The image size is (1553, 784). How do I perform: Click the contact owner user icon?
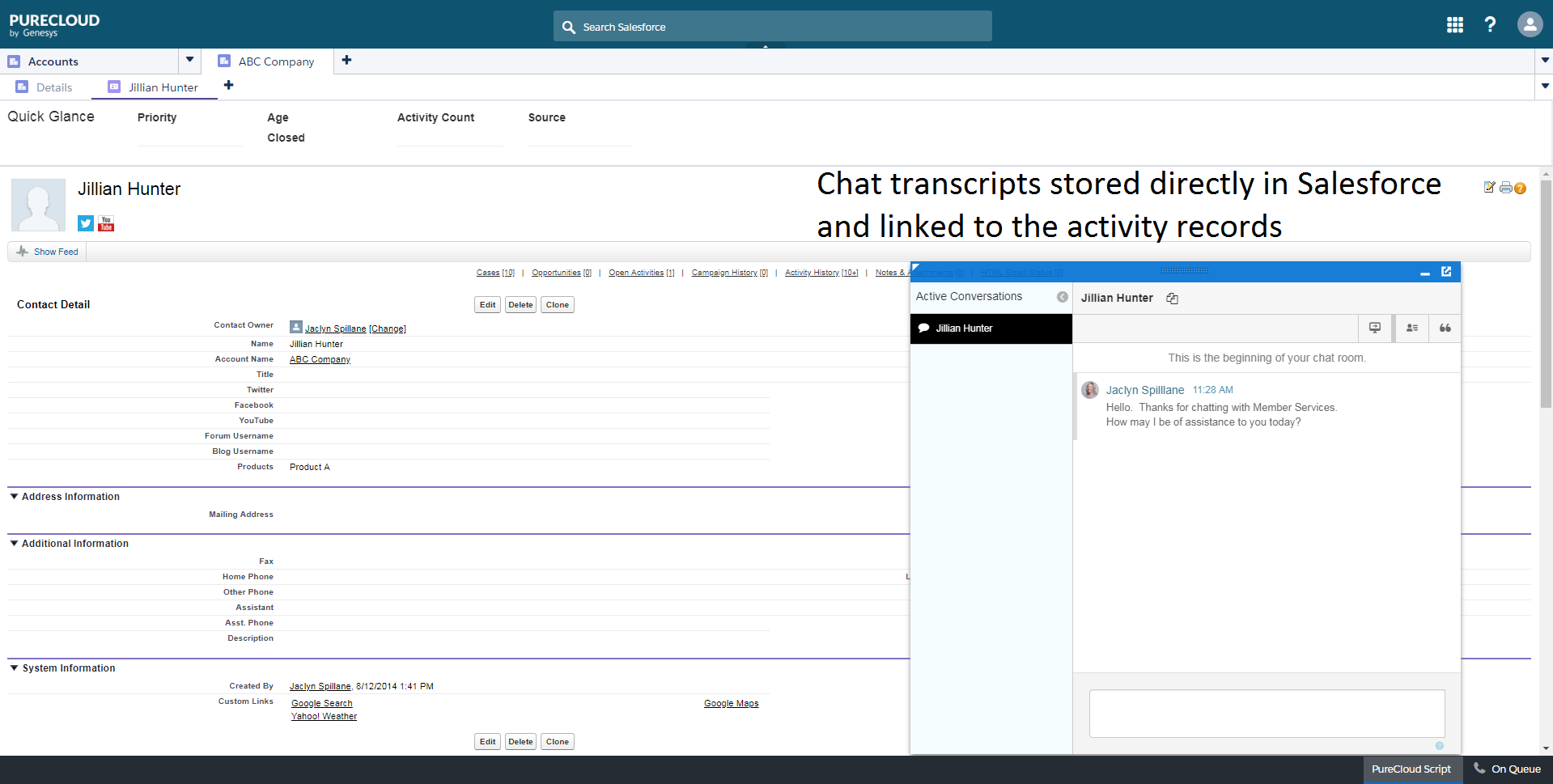296,327
